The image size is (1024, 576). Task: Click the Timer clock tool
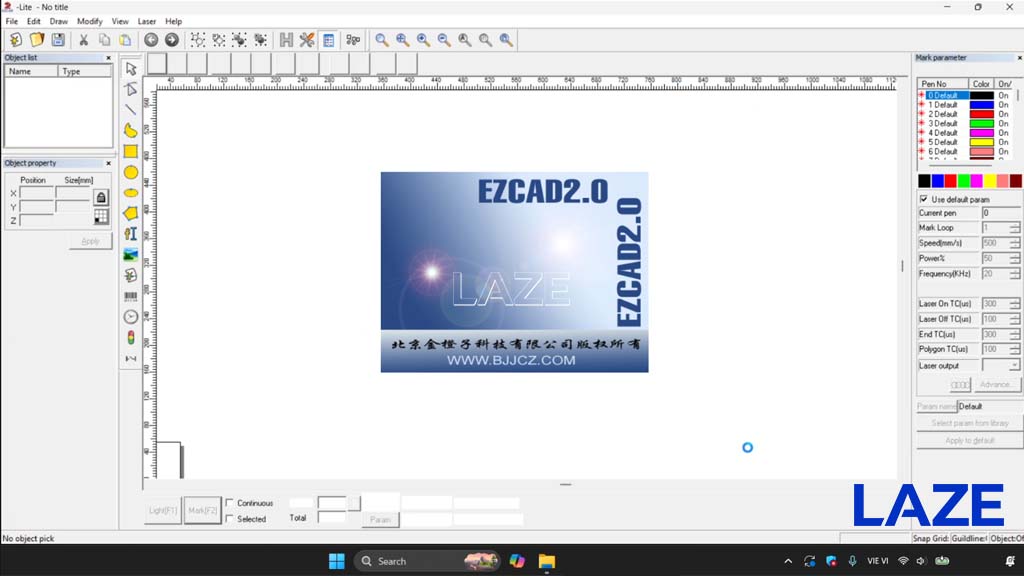click(131, 317)
